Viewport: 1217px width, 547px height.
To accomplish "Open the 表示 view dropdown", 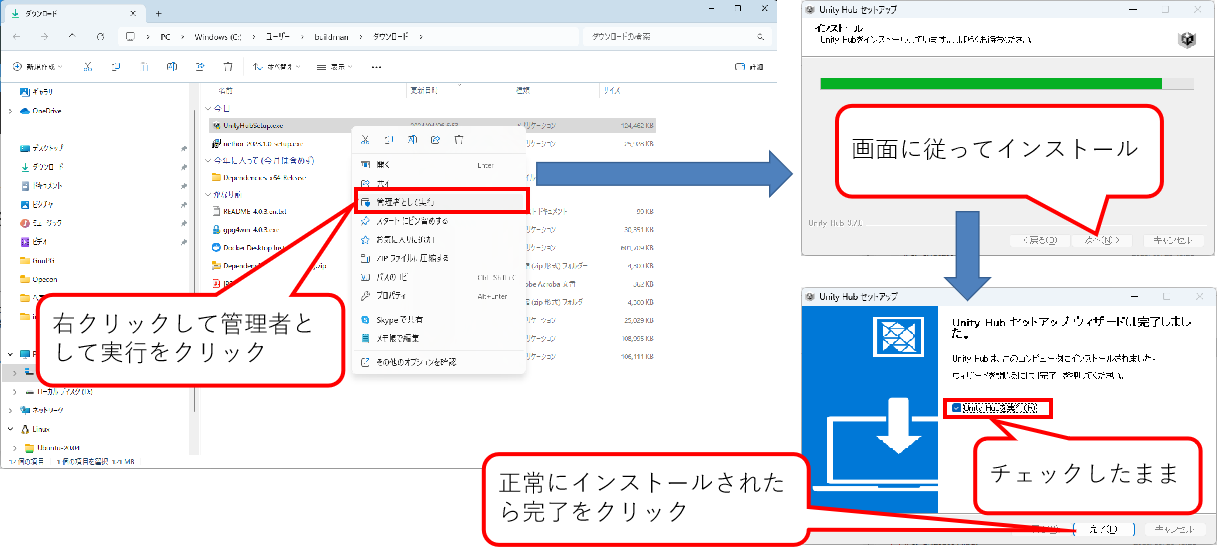I will click(x=337, y=67).
